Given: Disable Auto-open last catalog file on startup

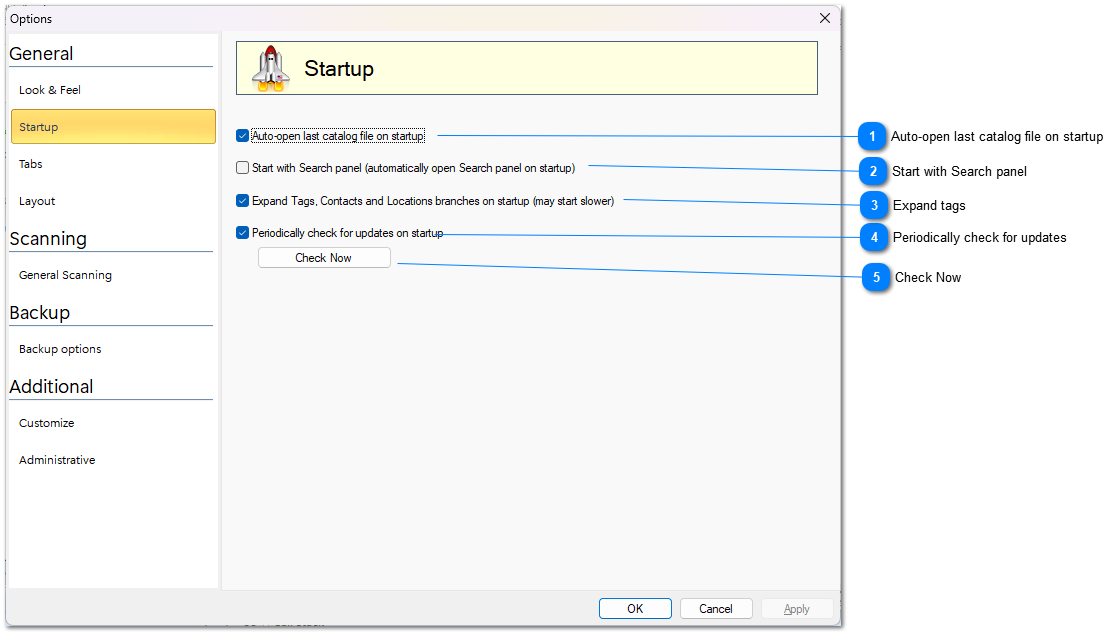Looking at the screenshot, I should click(x=243, y=136).
